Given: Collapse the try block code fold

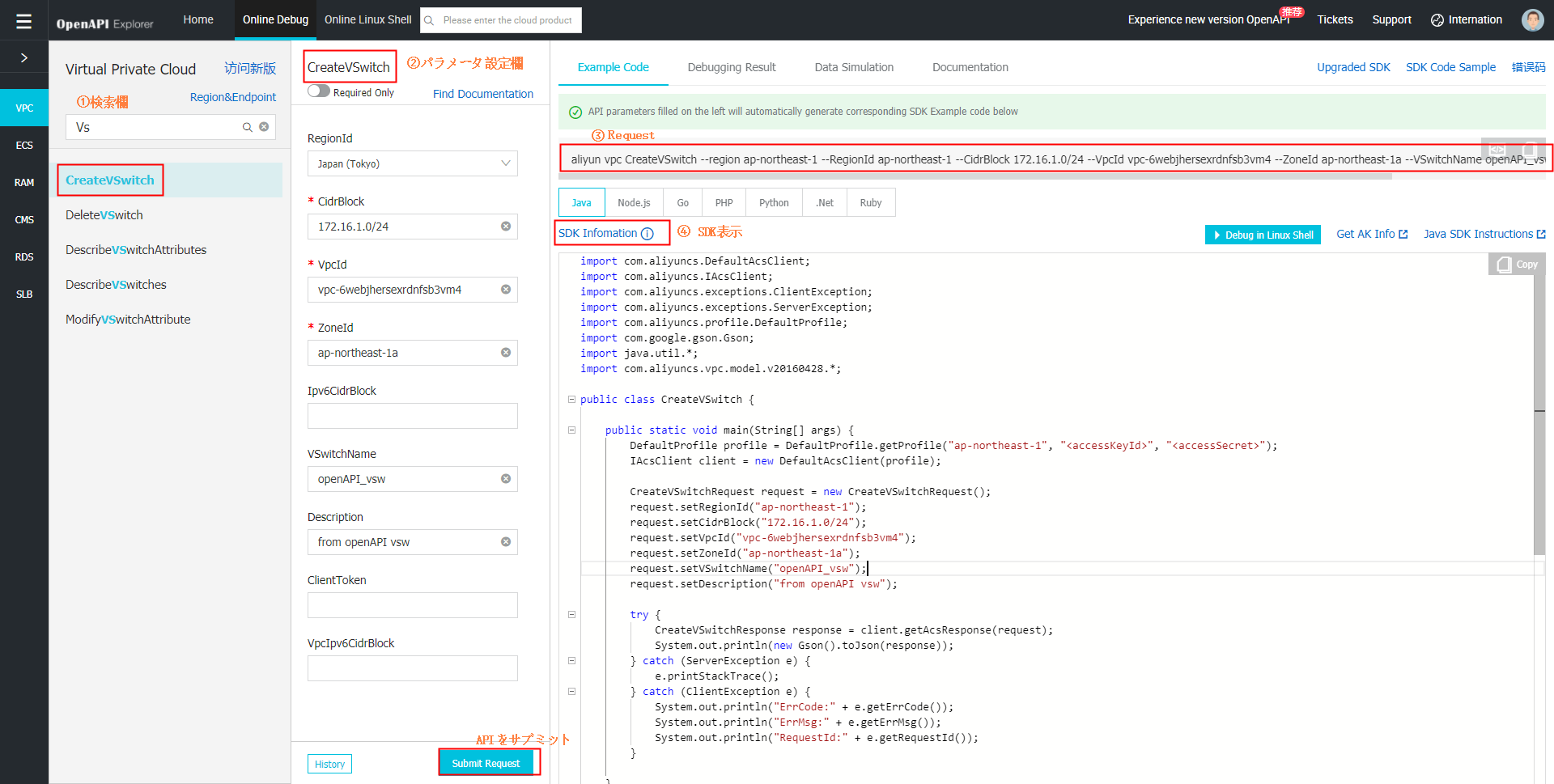Looking at the screenshot, I should (571, 615).
